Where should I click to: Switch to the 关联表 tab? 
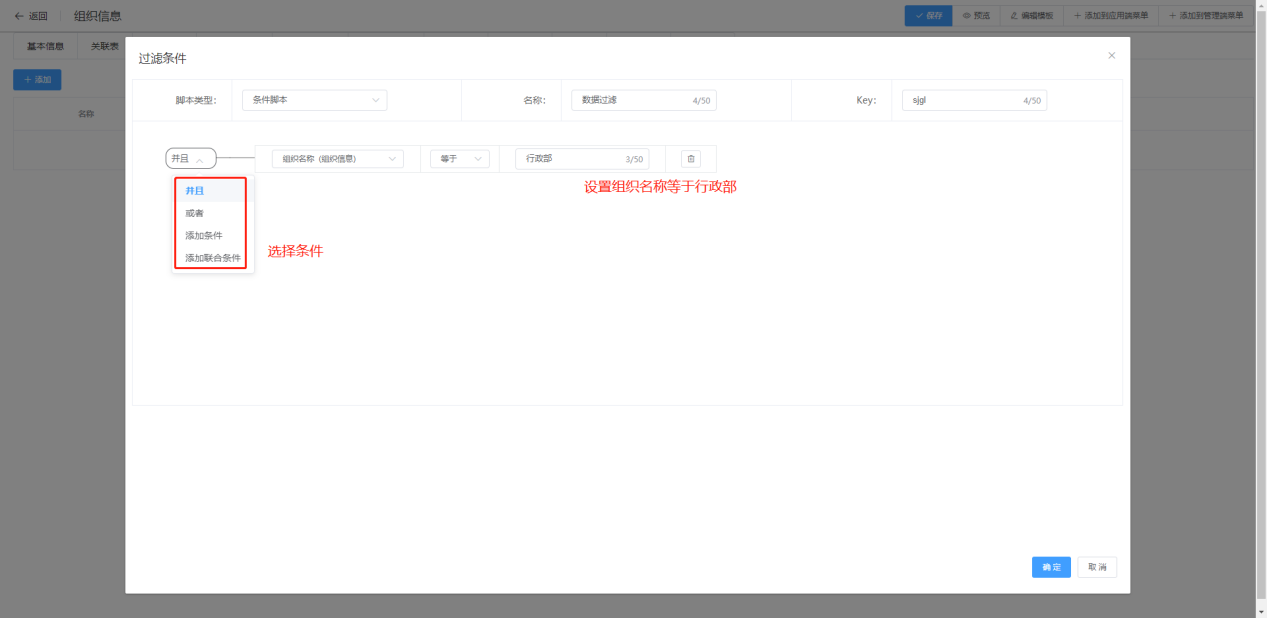105,46
